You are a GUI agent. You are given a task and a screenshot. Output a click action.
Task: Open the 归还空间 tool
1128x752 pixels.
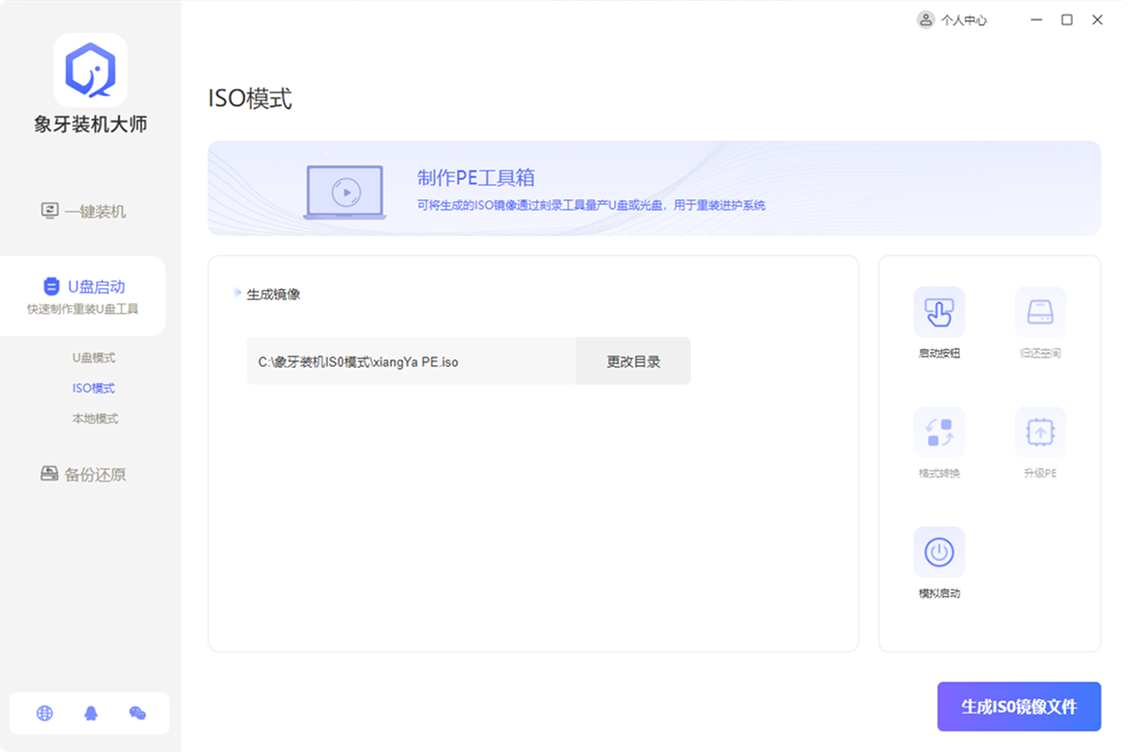point(1039,311)
